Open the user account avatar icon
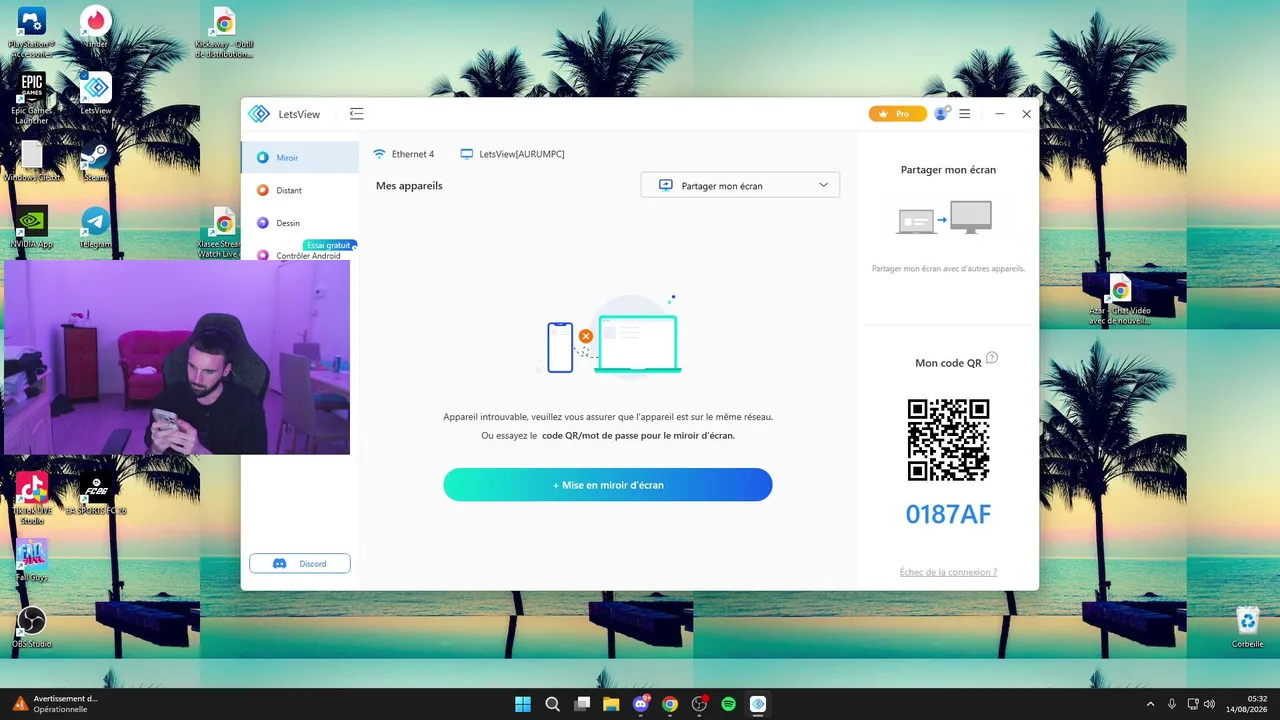This screenshot has height=720, width=1280. pyautogui.click(x=941, y=114)
